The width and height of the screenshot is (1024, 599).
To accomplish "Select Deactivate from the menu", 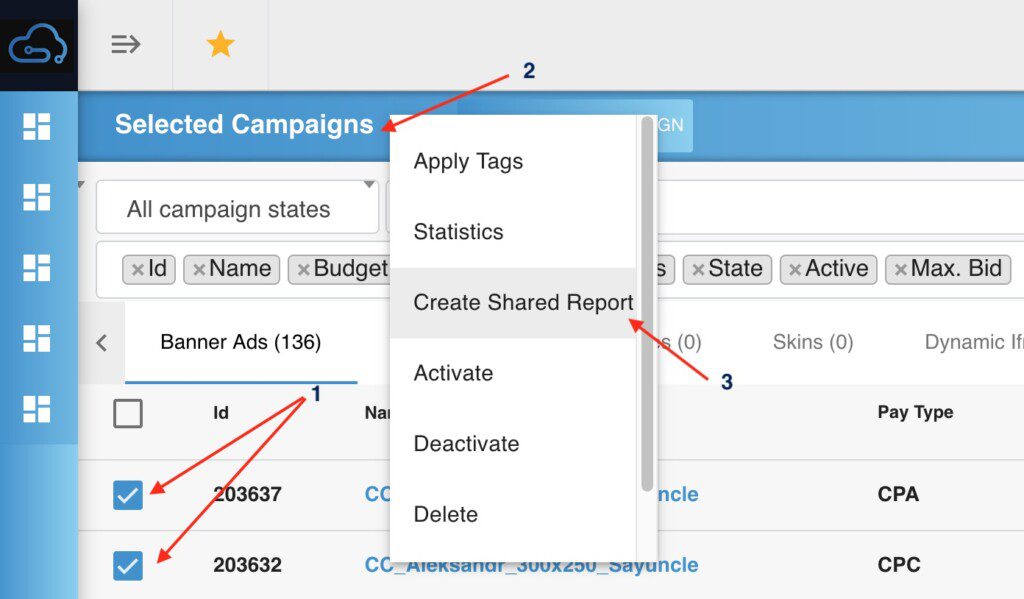I will 466,443.
